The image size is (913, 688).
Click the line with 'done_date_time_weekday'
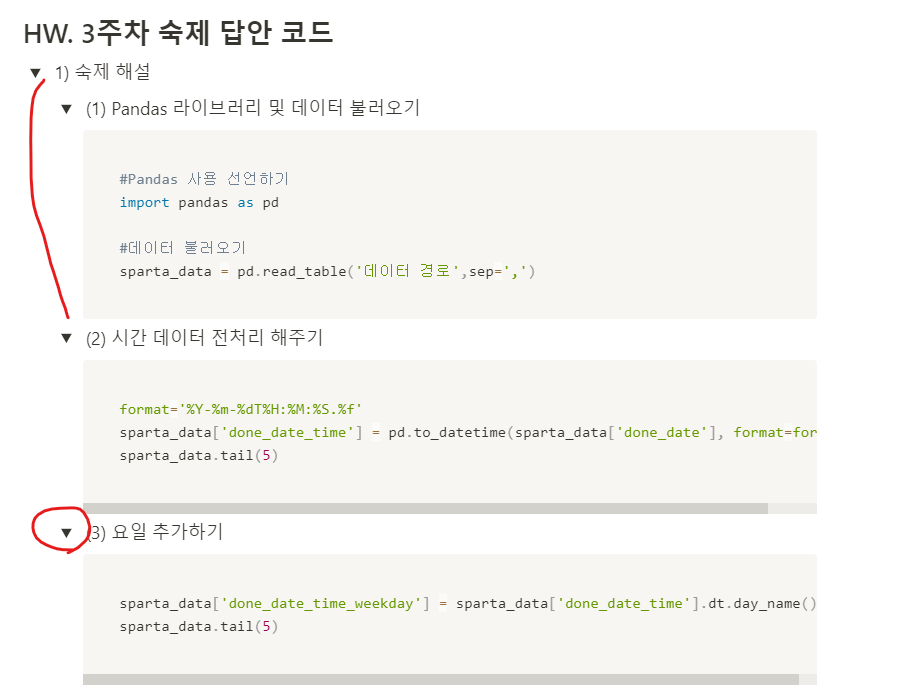coord(468,604)
